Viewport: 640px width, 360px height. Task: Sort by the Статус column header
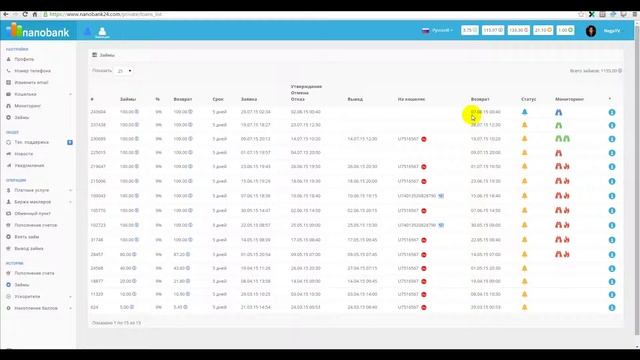point(529,99)
